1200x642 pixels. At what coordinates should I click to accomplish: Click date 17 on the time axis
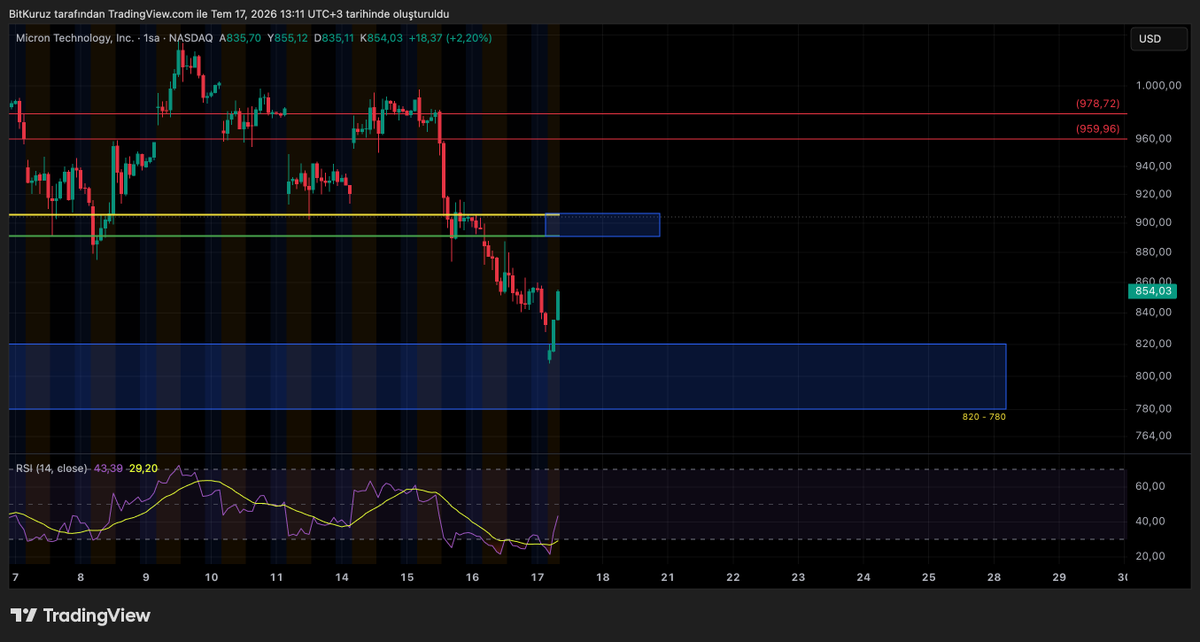(538, 578)
